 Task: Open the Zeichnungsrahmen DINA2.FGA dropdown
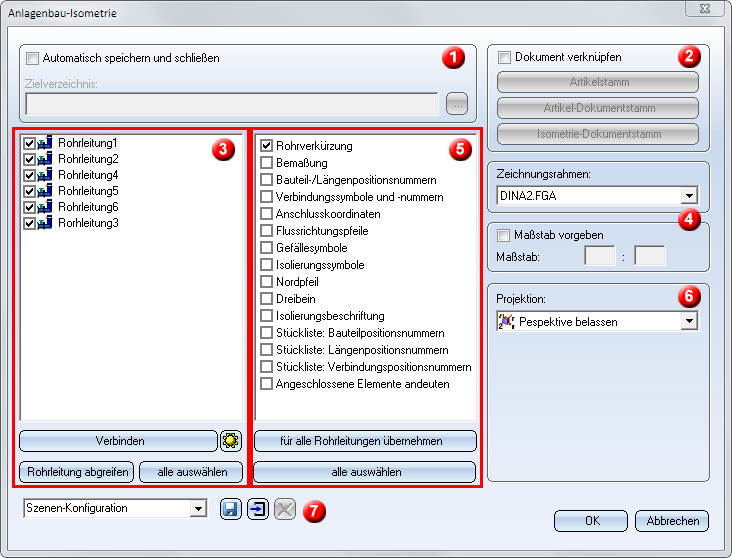[x=689, y=196]
